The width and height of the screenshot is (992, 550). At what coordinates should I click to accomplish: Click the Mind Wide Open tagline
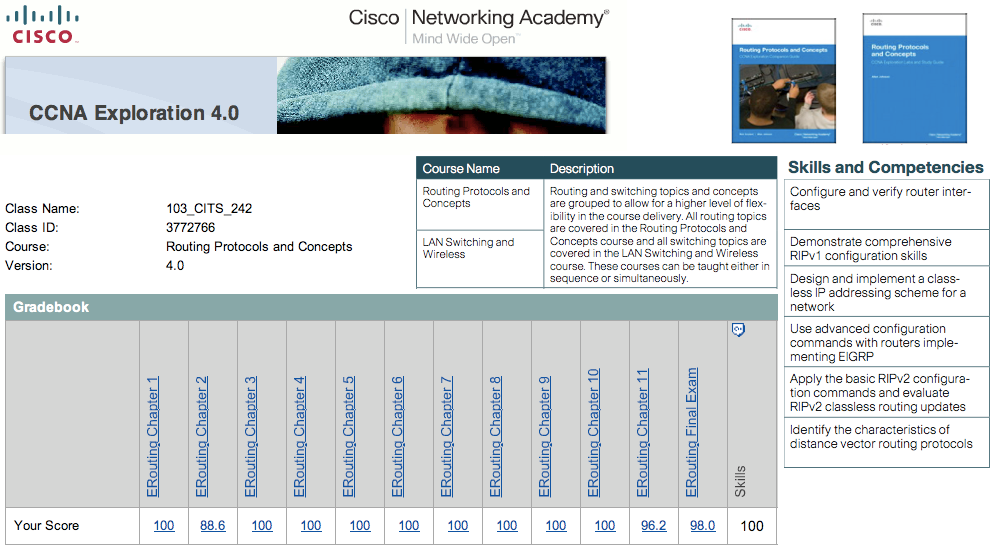point(466,39)
